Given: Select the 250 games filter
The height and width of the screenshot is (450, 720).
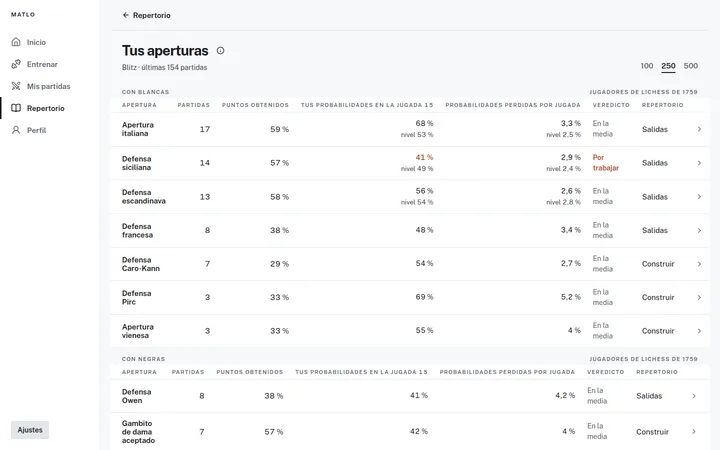Looking at the screenshot, I should pyautogui.click(x=668, y=66).
